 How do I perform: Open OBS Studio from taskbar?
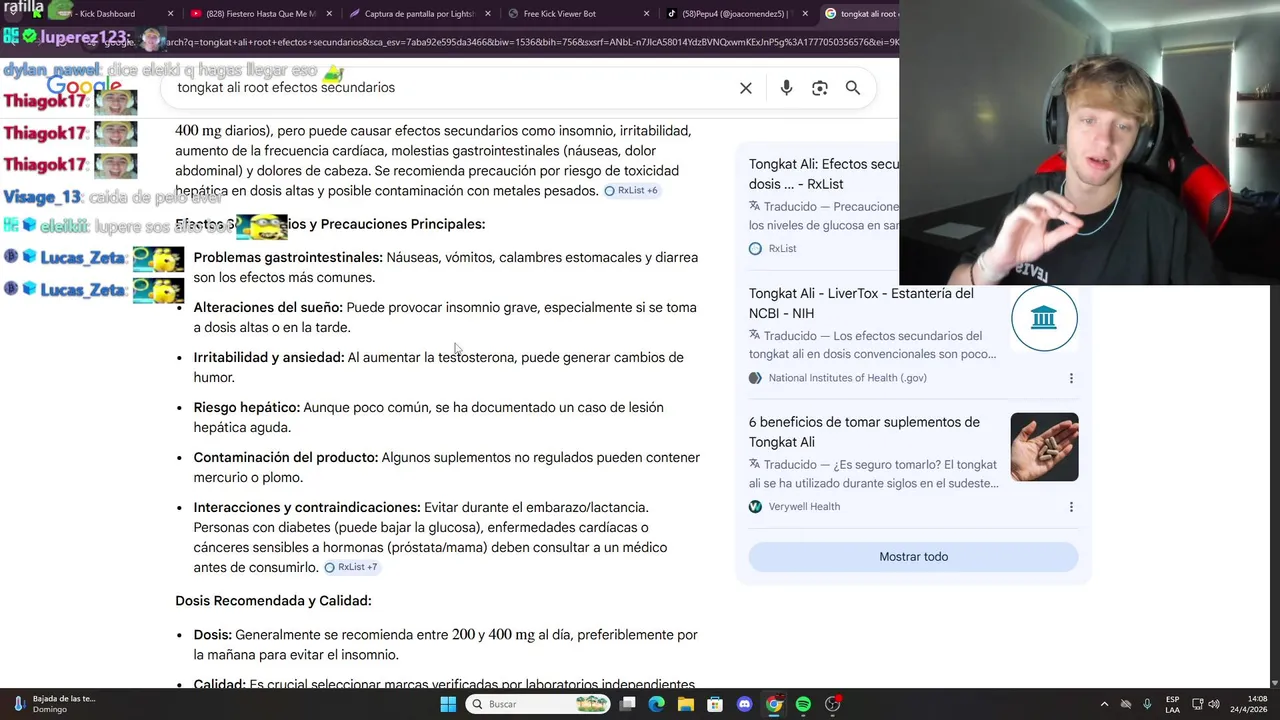click(833, 704)
